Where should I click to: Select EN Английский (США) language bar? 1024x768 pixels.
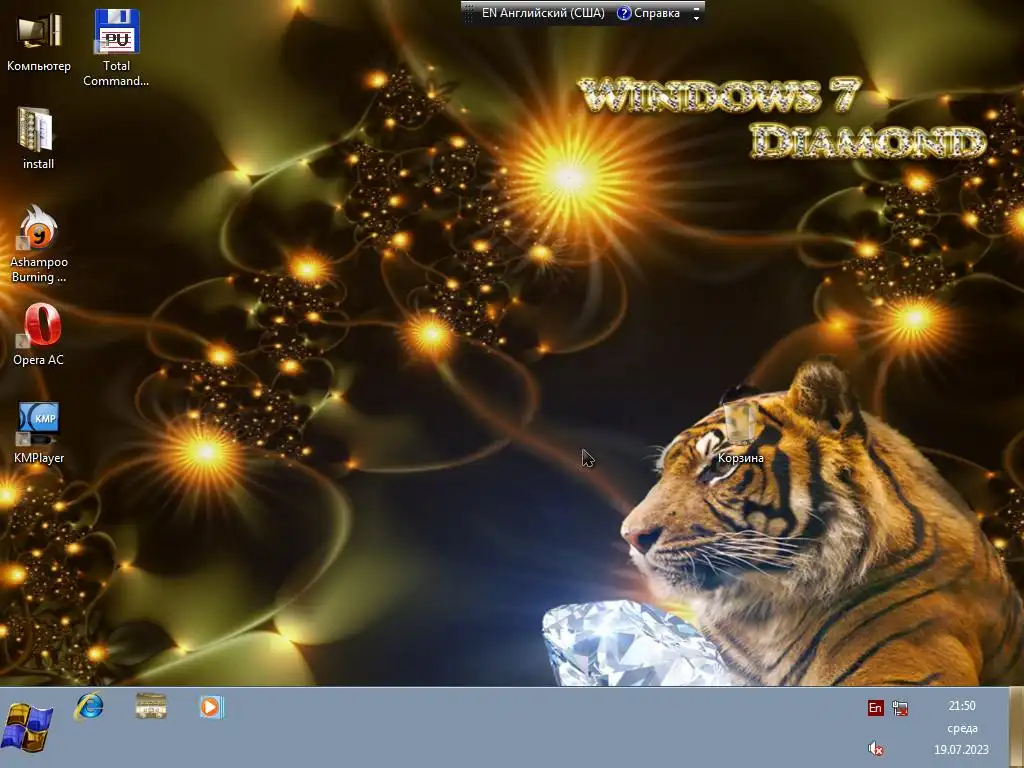click(543, 13)
